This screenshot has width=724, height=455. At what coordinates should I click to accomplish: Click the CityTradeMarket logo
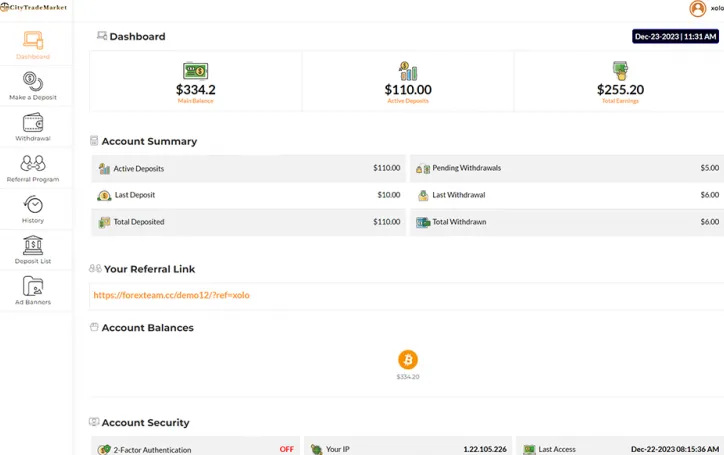34,7
